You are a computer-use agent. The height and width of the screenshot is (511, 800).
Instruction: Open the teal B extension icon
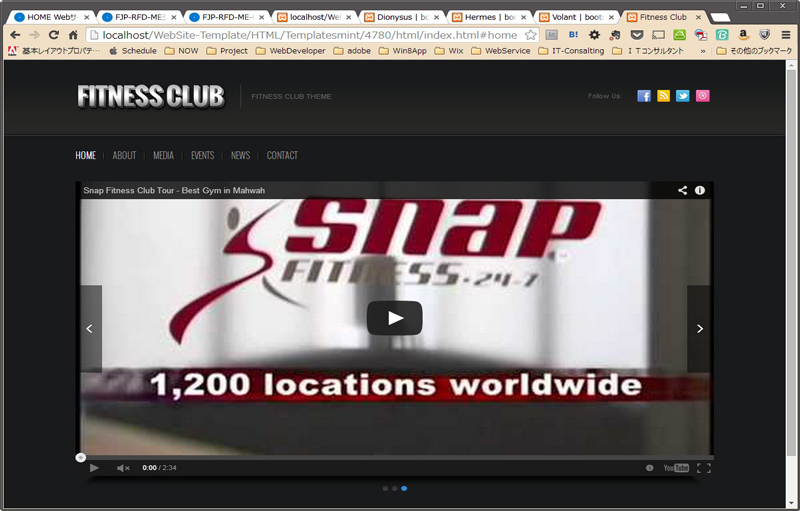[722, 35]
